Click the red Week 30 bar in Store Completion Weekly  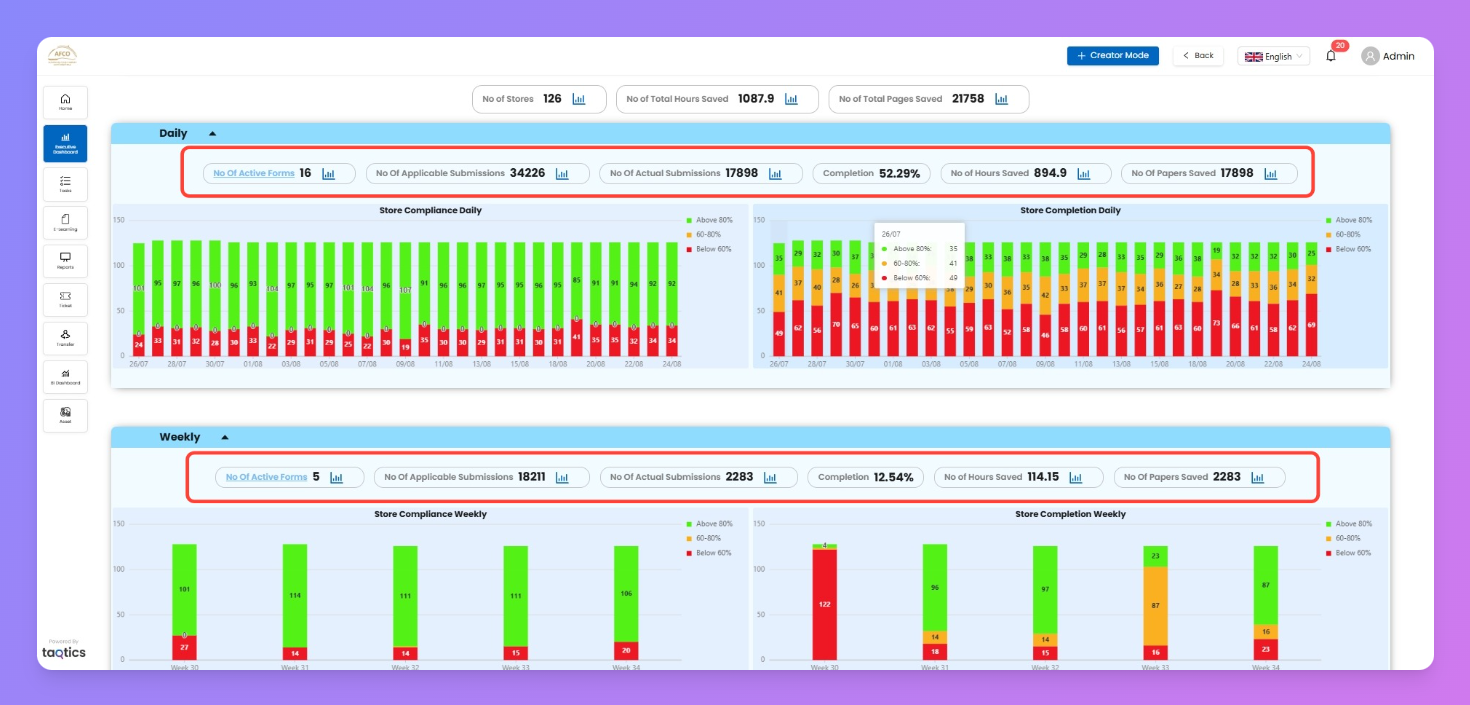(824, 605)
